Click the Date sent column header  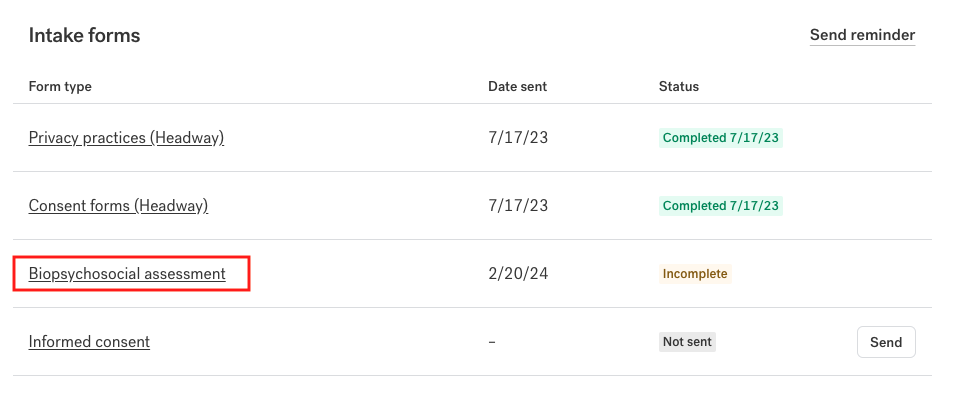pos(517,86)
